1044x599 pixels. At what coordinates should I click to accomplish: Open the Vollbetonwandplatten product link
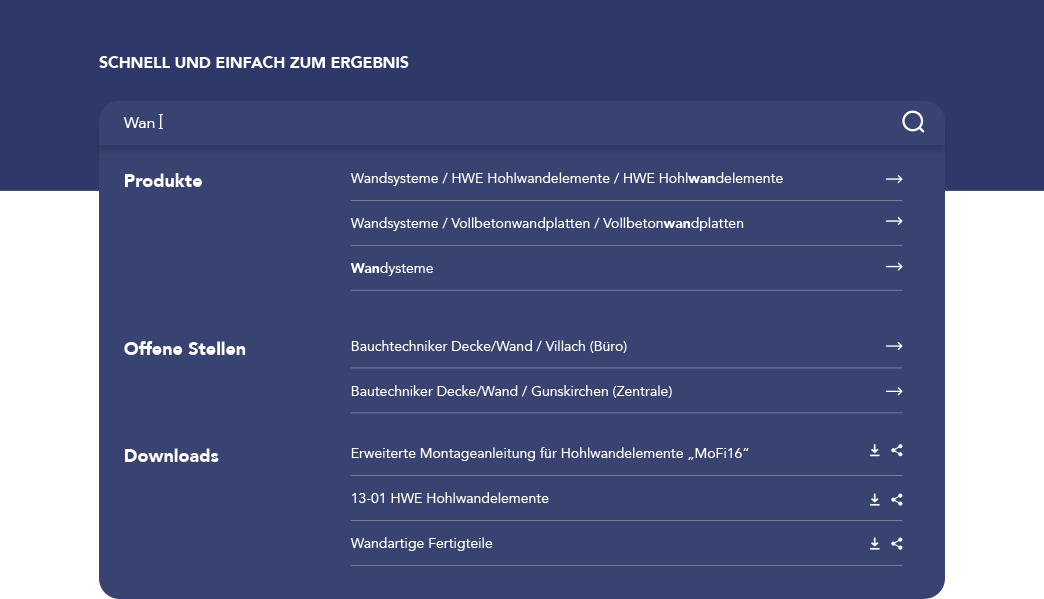[547, 223]
